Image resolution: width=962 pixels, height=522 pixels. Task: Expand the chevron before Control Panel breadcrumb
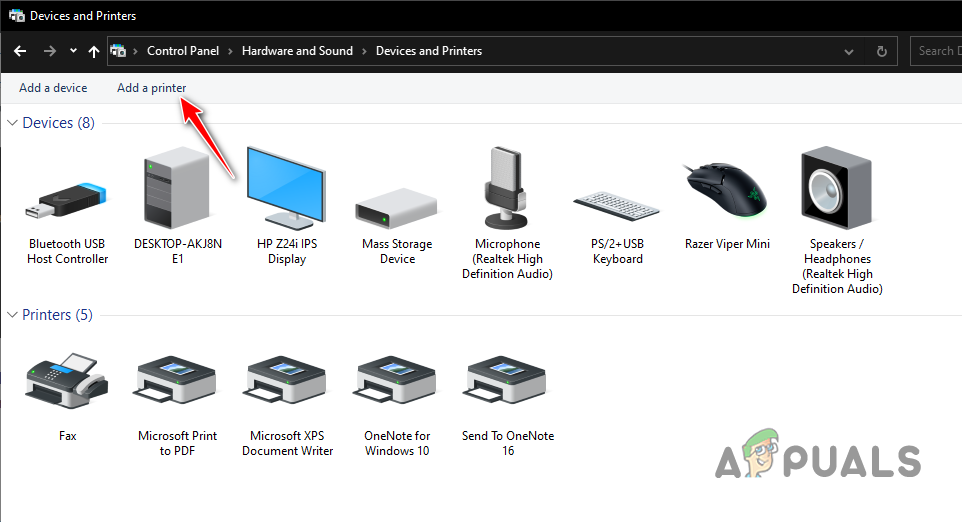[x=136, y=52]
